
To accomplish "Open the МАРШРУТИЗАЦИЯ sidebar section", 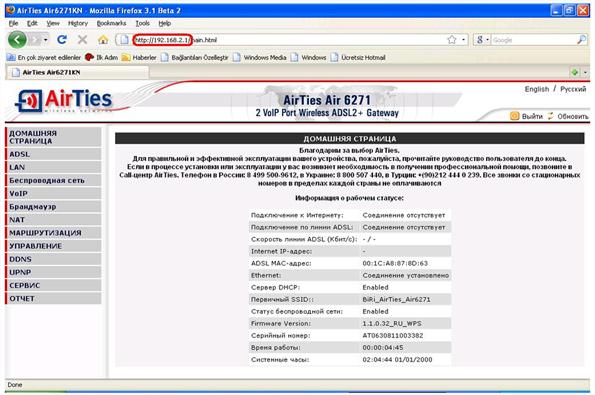I will 54,233.
